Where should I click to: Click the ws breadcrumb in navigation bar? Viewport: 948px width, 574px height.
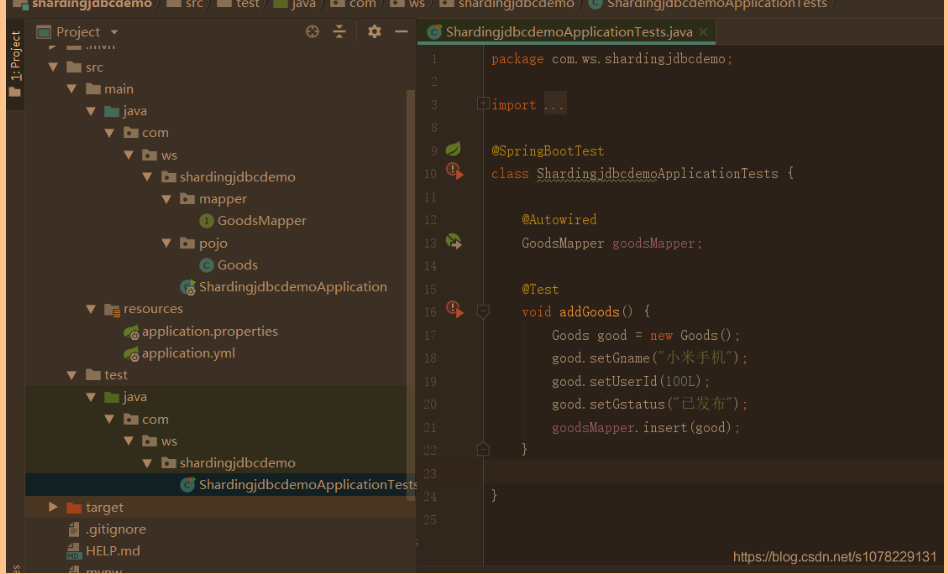[417, 4]
